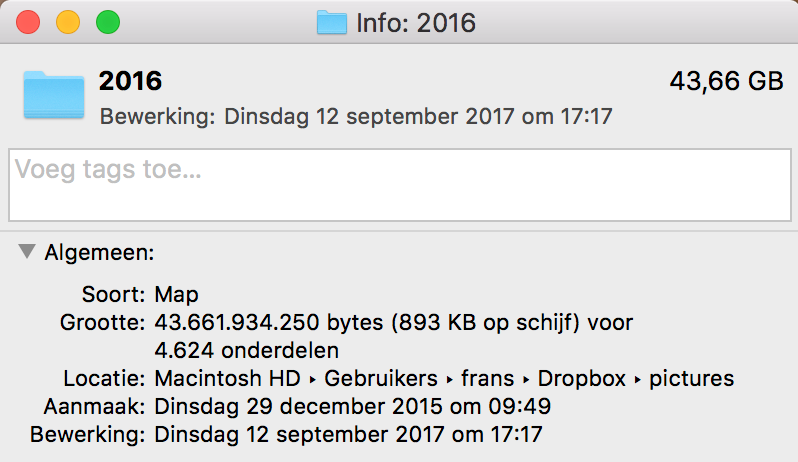The width and height of the screenshot is (798, 462).
Task: Click the Algemeen section heading
Action: [x=99, y=253]
